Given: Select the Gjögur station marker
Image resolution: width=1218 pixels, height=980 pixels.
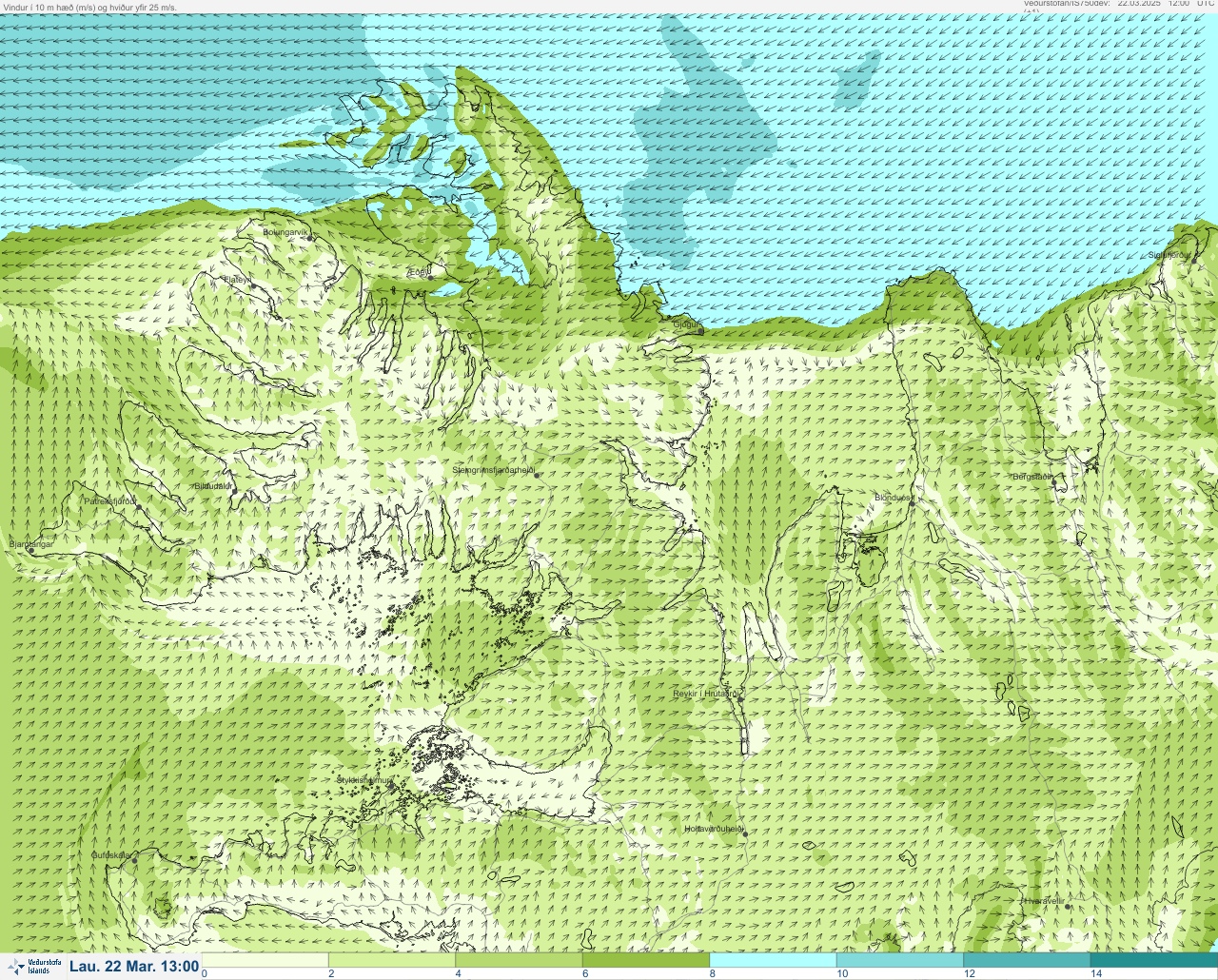Looking at the screenshot, I should (x=701, y=330).
